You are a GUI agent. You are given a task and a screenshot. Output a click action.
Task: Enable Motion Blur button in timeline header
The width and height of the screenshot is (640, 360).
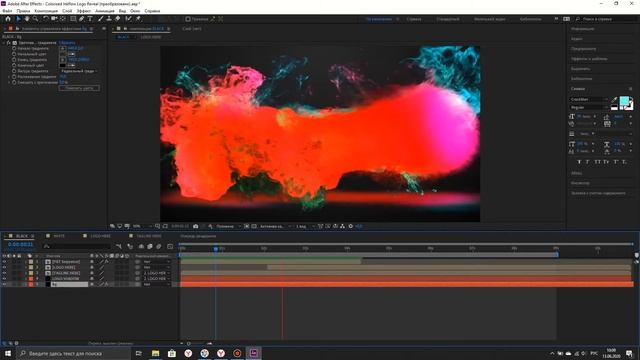159,247
